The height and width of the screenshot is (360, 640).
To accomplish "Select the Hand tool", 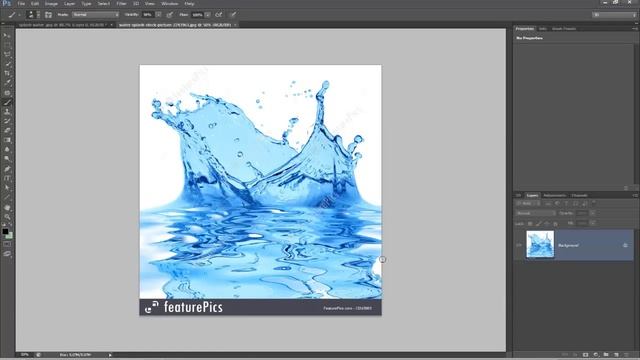I will click(x=7, y=207).
